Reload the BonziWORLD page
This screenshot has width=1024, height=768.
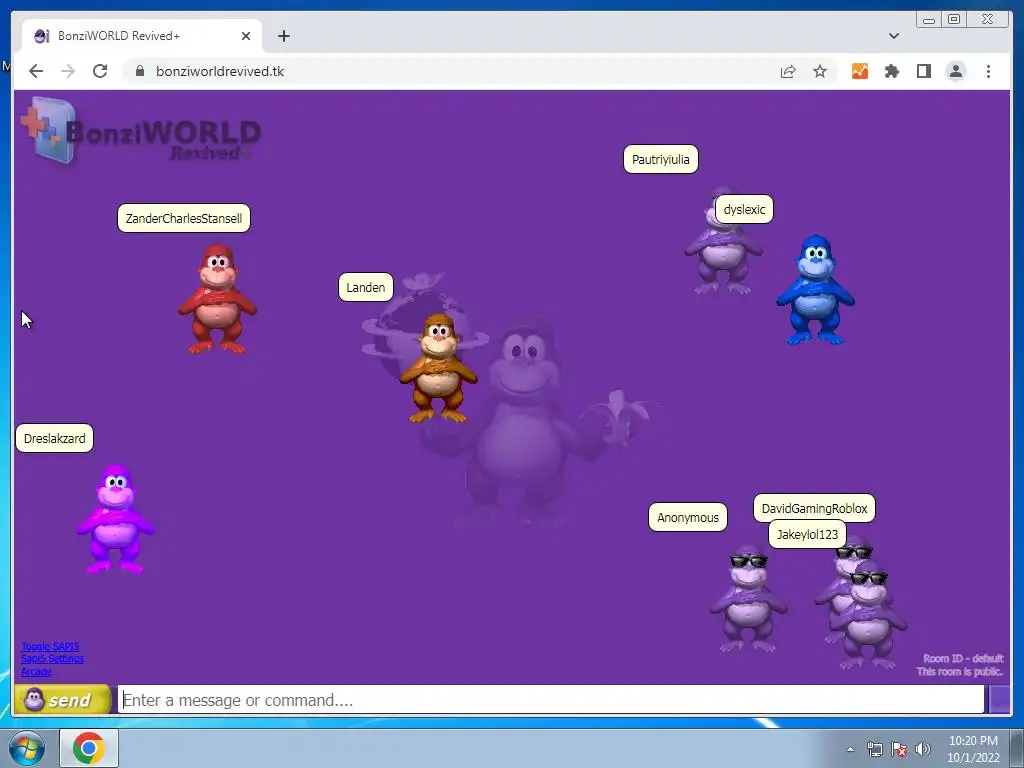point(100,71)
